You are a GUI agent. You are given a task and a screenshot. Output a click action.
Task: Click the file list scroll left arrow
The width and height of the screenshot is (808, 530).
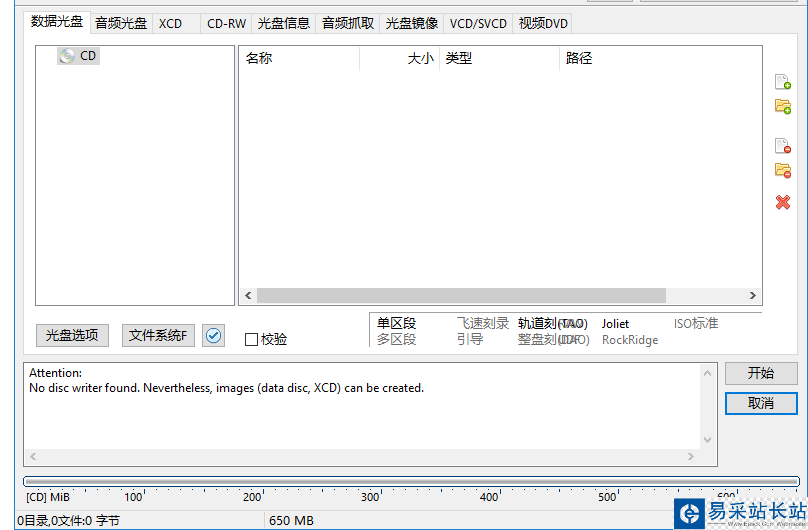click(x=248, y=296)
